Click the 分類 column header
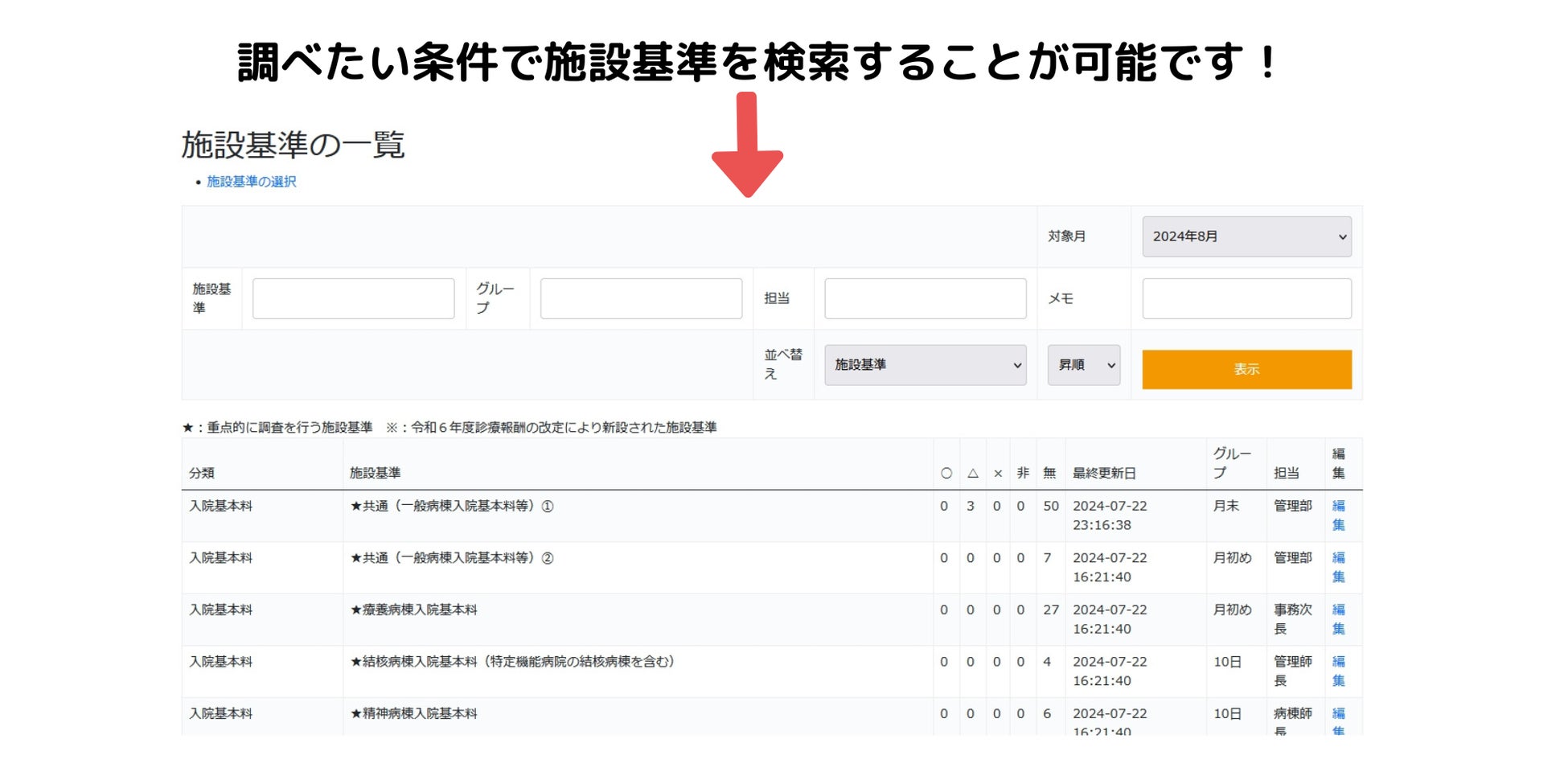Image resolution: width=1568 pixels, height=784 pixels. (202, 473)
